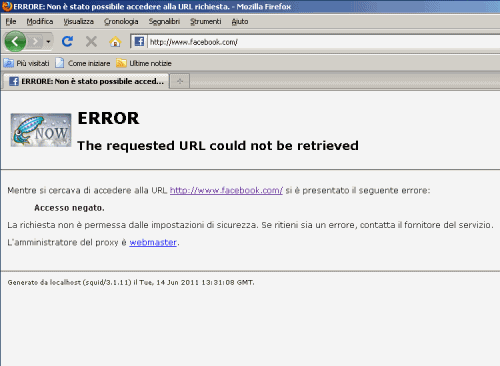Open the File menu

tap(11, 22)
